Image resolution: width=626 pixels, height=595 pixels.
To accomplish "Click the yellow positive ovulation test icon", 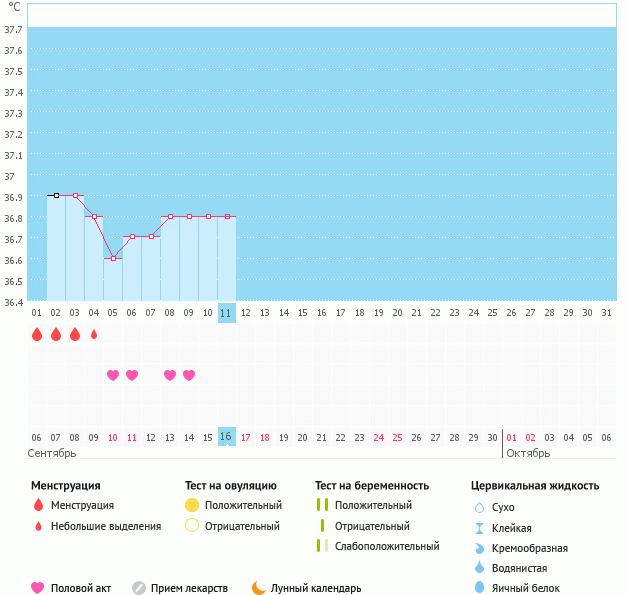I will 192,505.
